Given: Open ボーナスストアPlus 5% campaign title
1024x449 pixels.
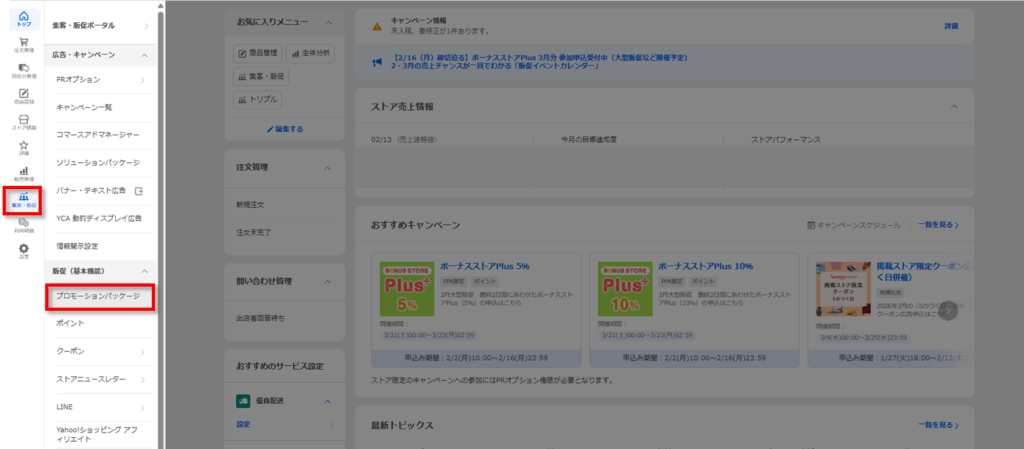Looking at the screenshot, I should [485, 266].
